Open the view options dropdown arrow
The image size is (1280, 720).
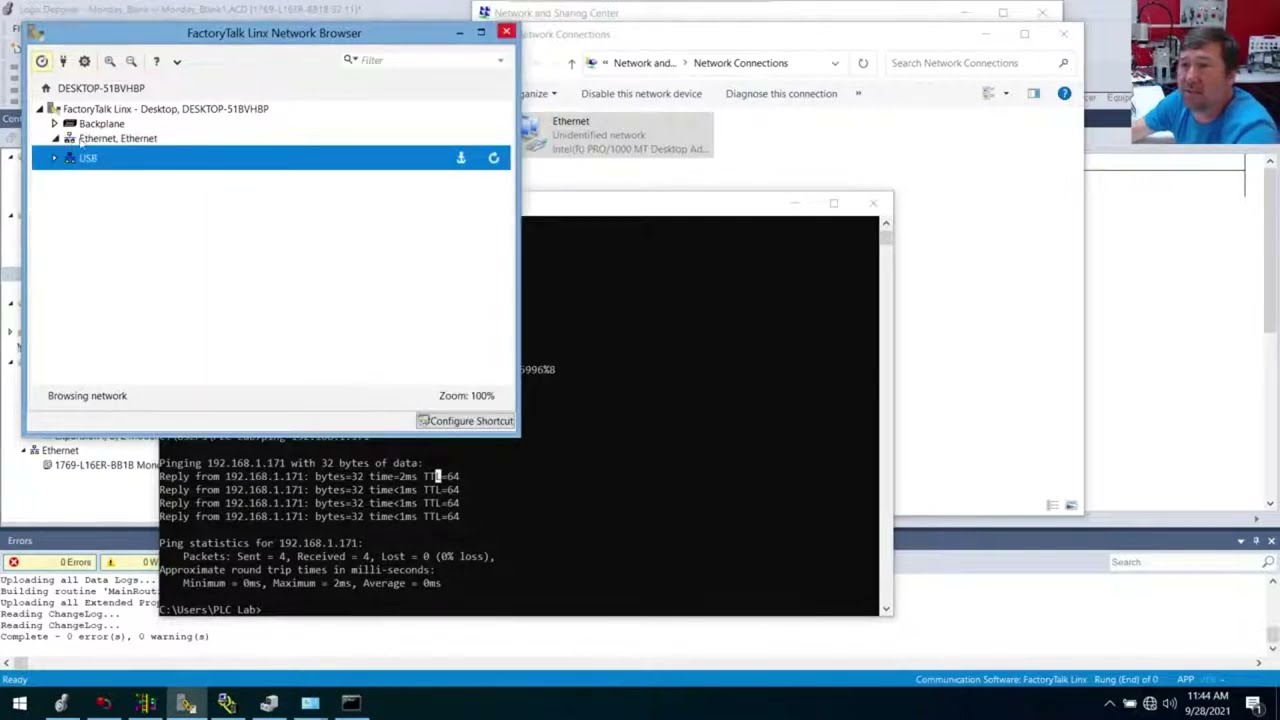(1006, 94)
